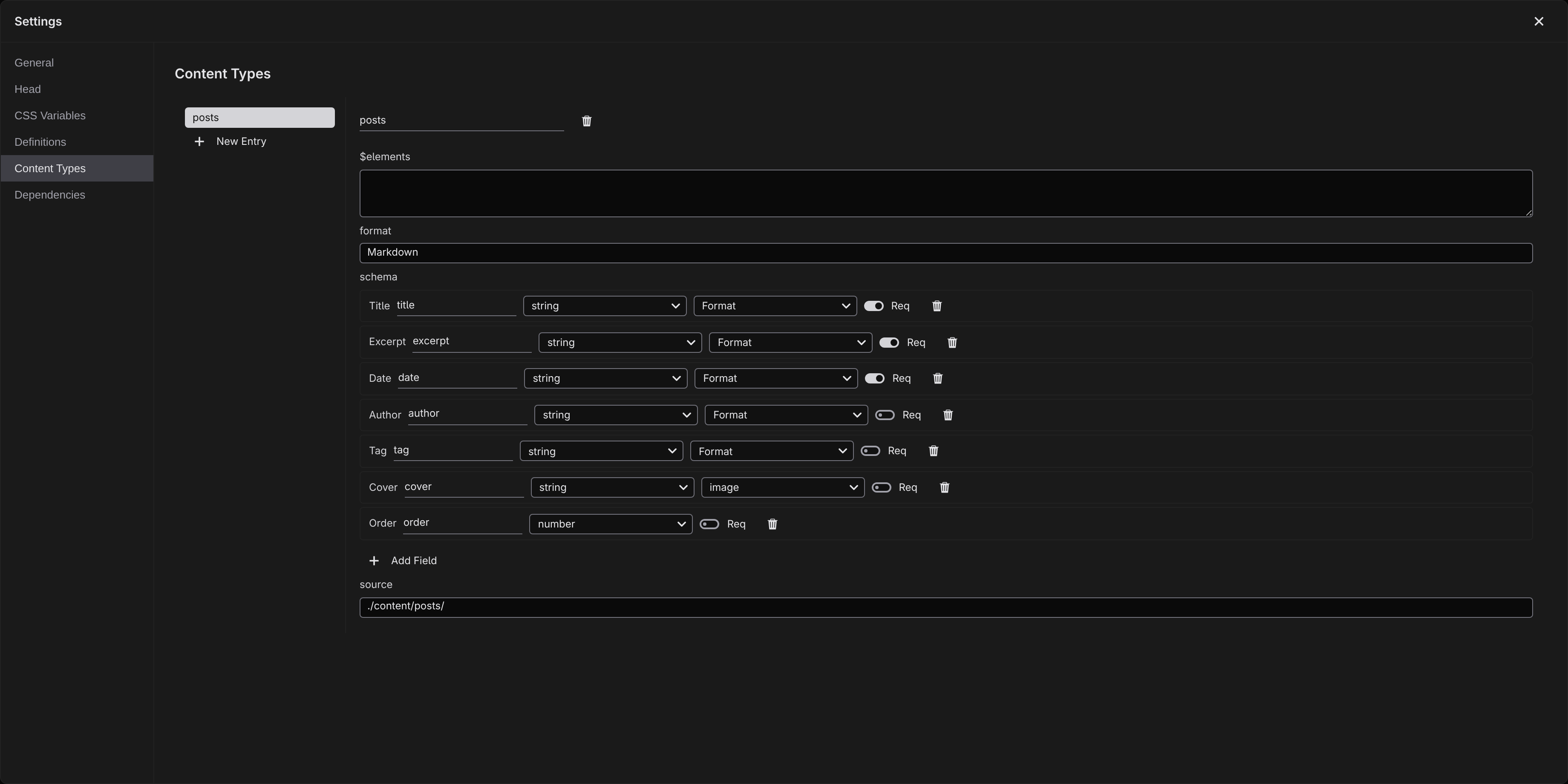1568x784 pixels.
Task: Edit the source path field
Action: 946,607
